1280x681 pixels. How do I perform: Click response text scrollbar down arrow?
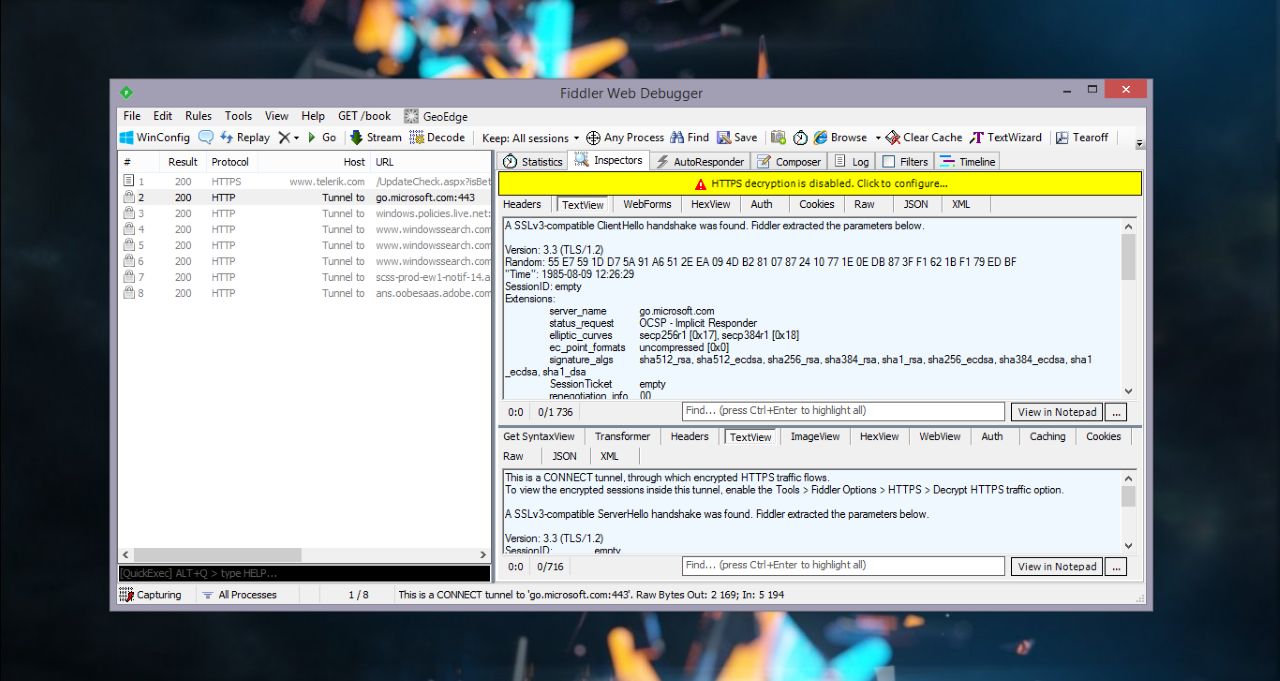tap(1129, 546)
